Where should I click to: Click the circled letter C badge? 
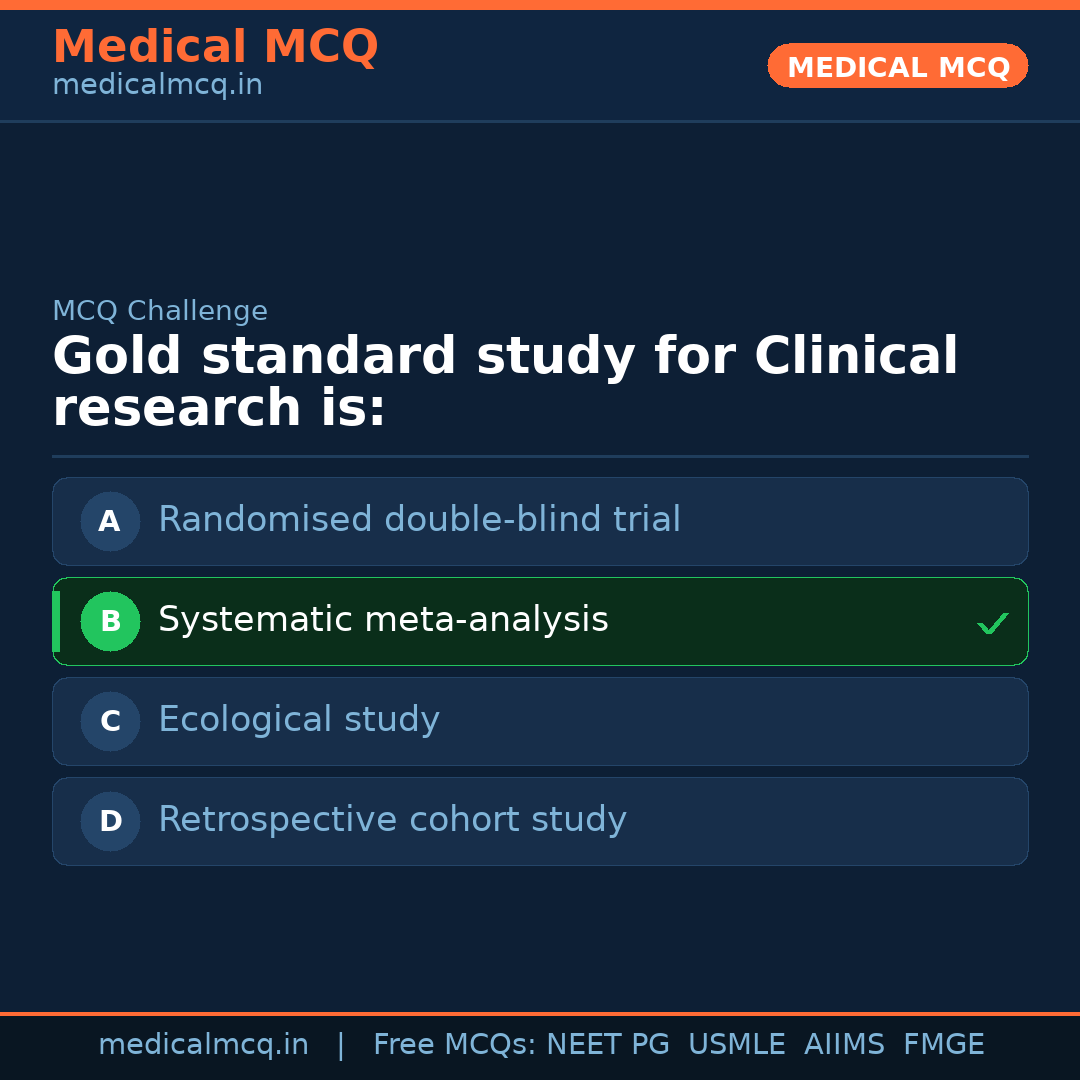(x=110, y=721)
